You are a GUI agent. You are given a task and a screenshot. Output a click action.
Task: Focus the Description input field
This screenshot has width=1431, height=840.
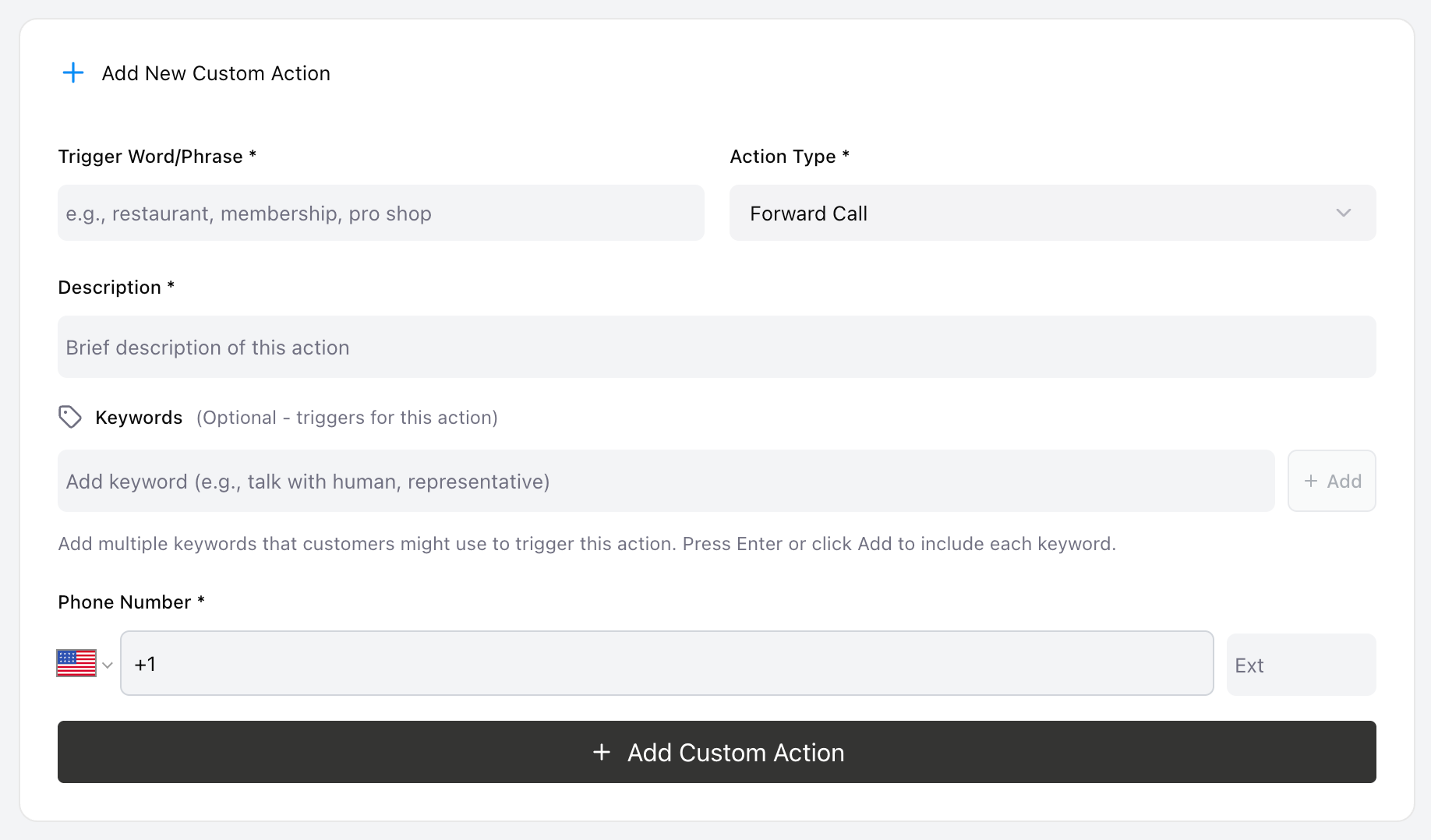(716, 347)
